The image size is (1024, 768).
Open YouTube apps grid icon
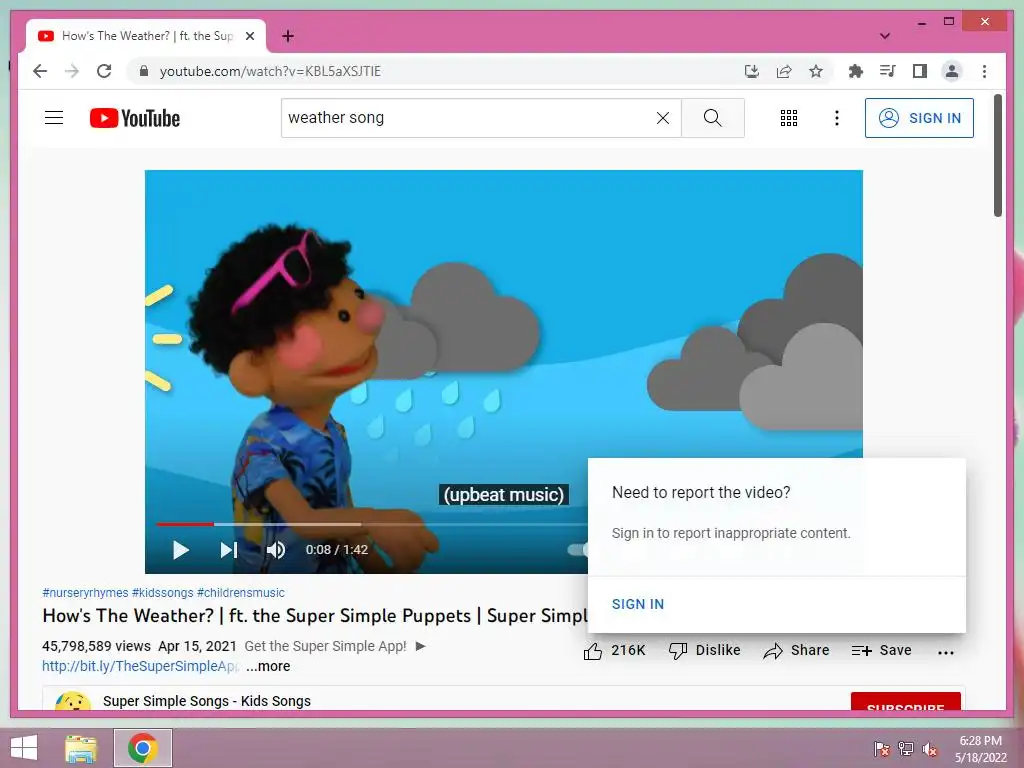tap(789, 118)
